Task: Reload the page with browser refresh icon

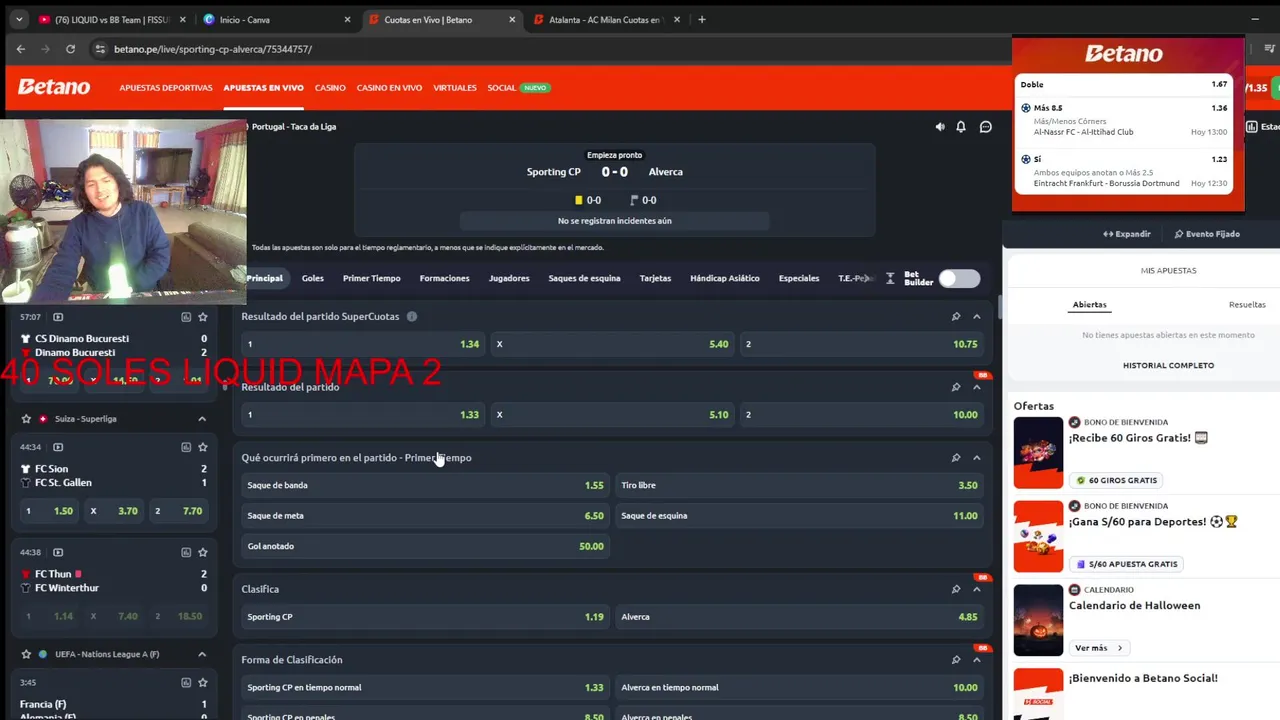Action: (x=70, y=49)
